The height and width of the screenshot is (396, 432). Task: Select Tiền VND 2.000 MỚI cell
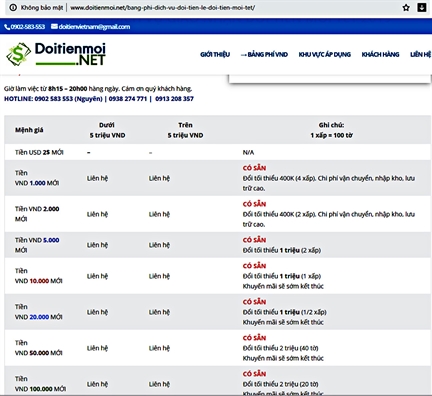tap(37, 214)
